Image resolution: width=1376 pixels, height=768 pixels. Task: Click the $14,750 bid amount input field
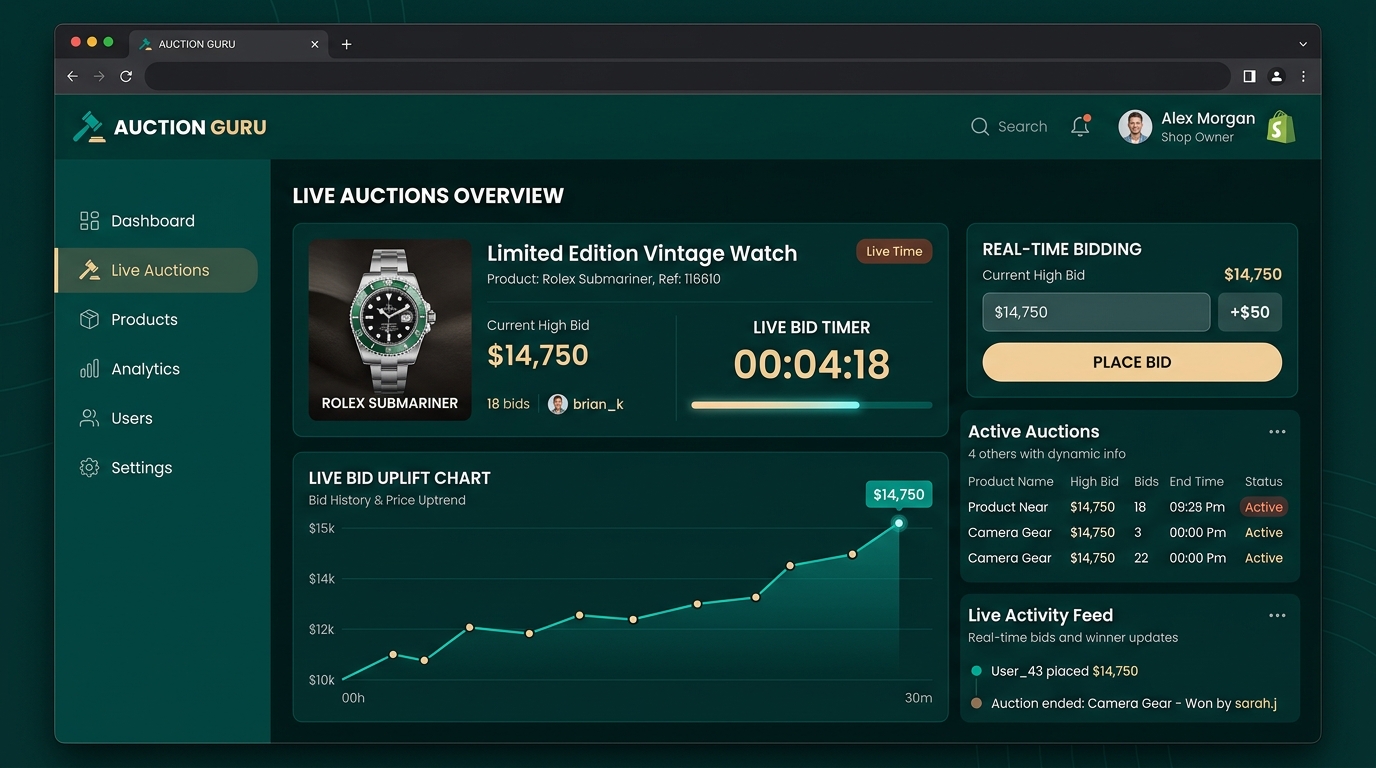coord(1096,312)
